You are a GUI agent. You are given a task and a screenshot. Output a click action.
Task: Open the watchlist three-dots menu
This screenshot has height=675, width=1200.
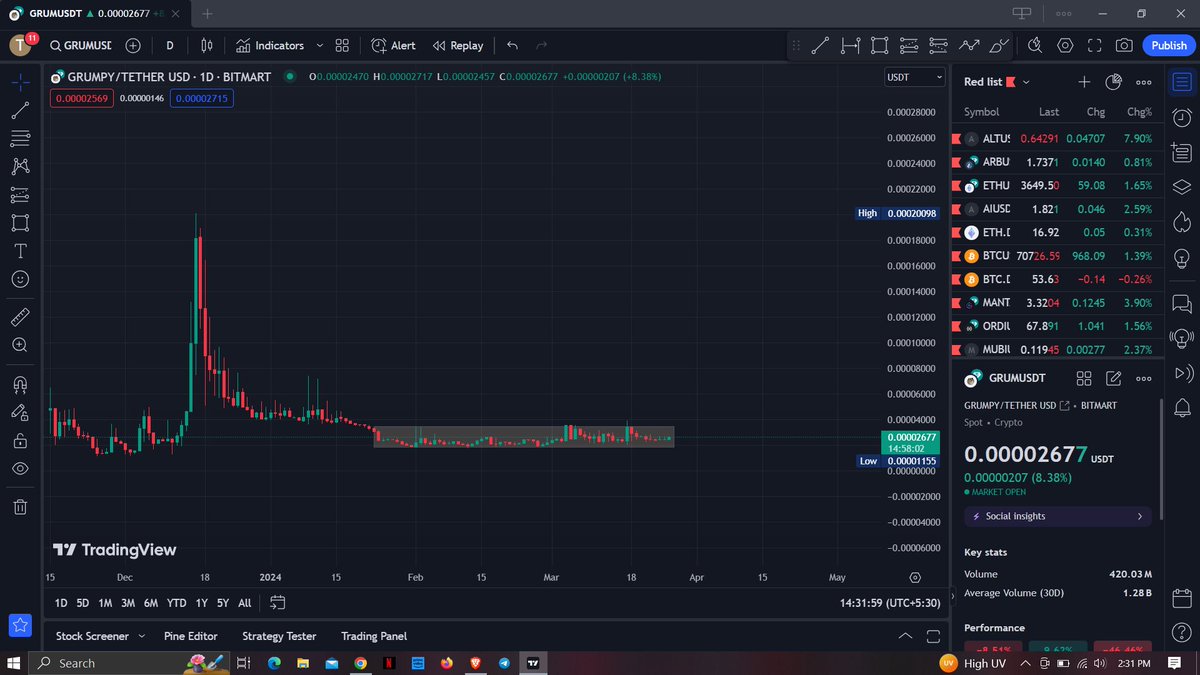click(x=1143, y=82)
